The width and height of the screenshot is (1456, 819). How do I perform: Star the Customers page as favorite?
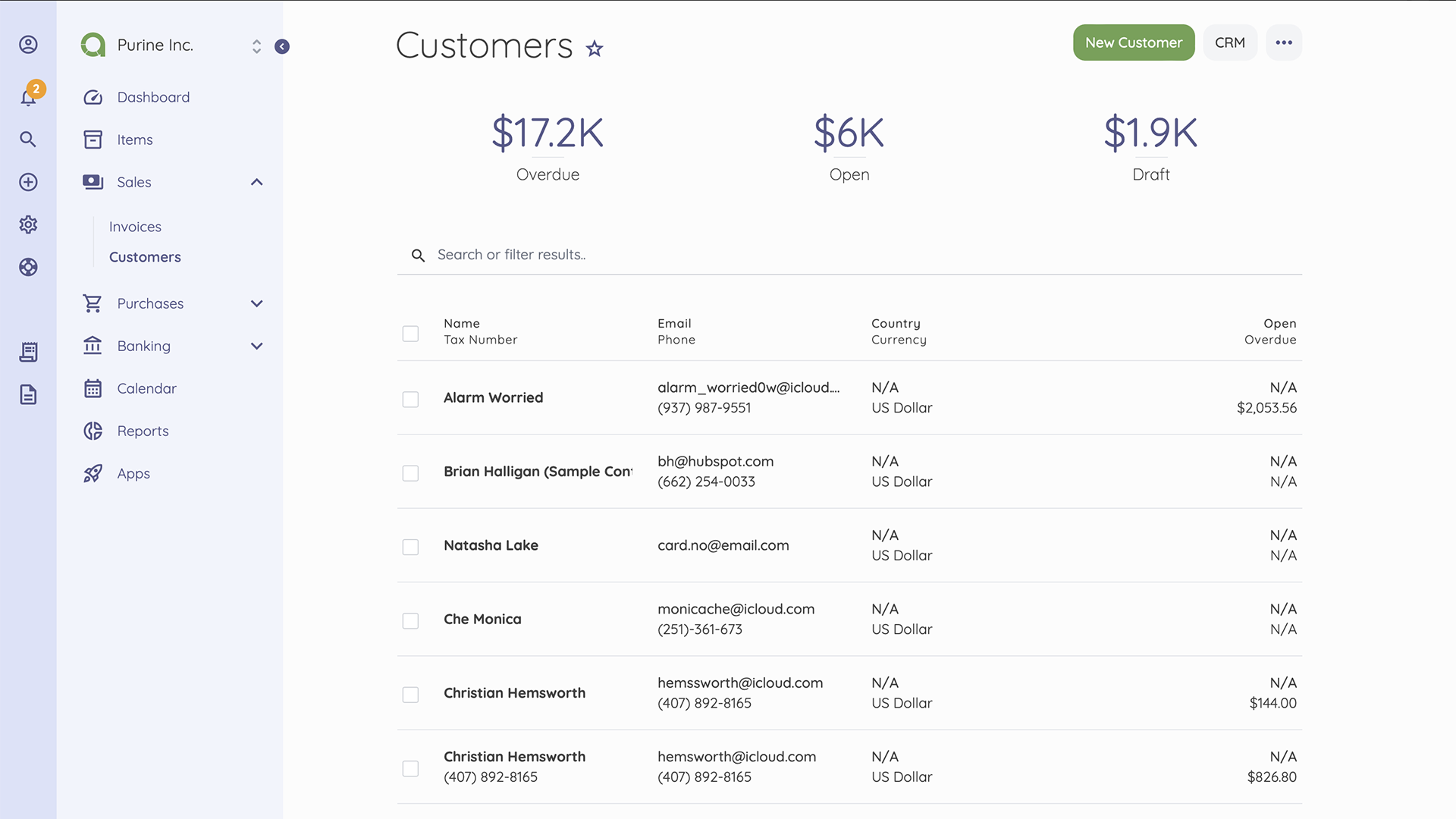click(595, 49)
